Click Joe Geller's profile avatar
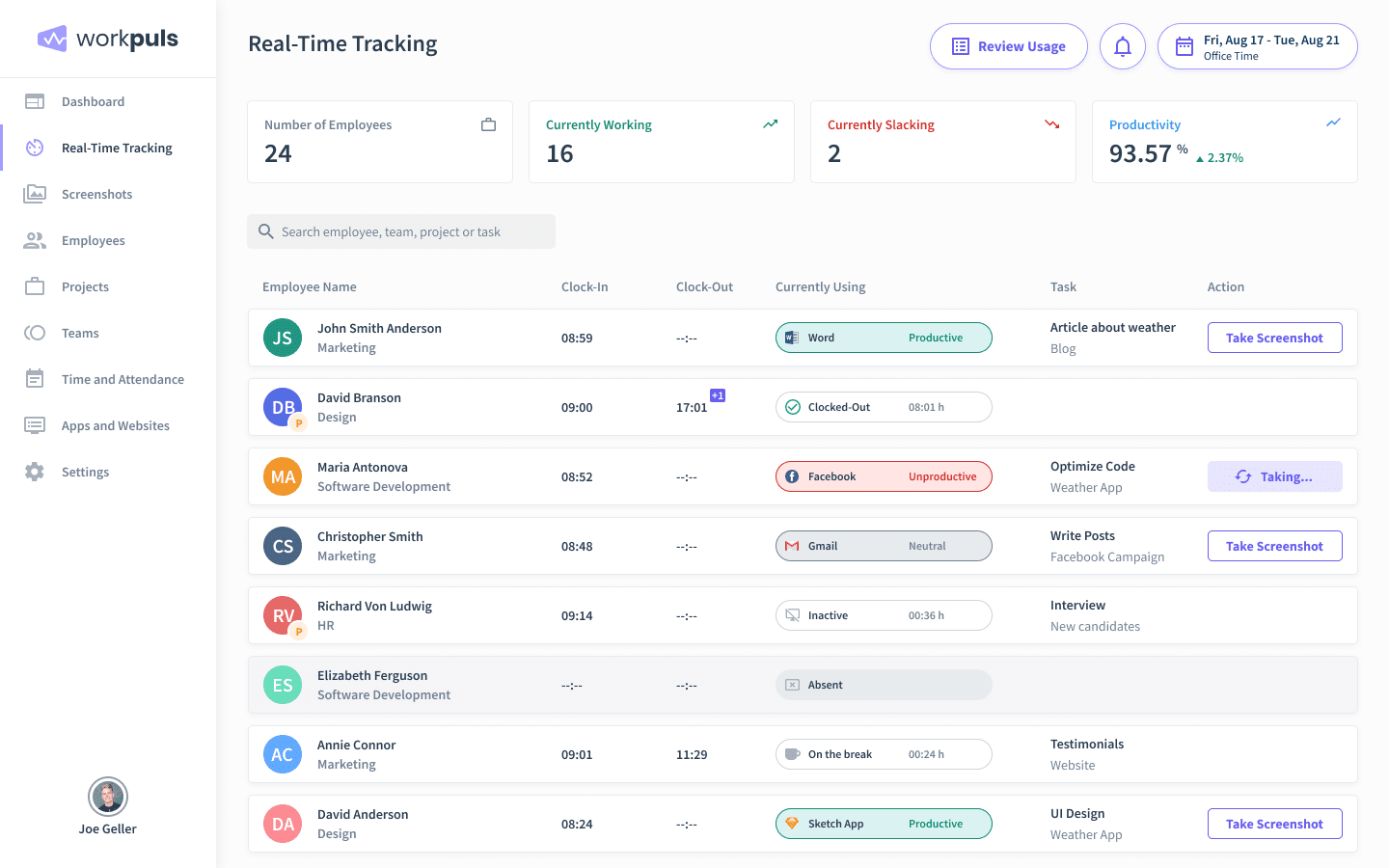 coord(107,797)
